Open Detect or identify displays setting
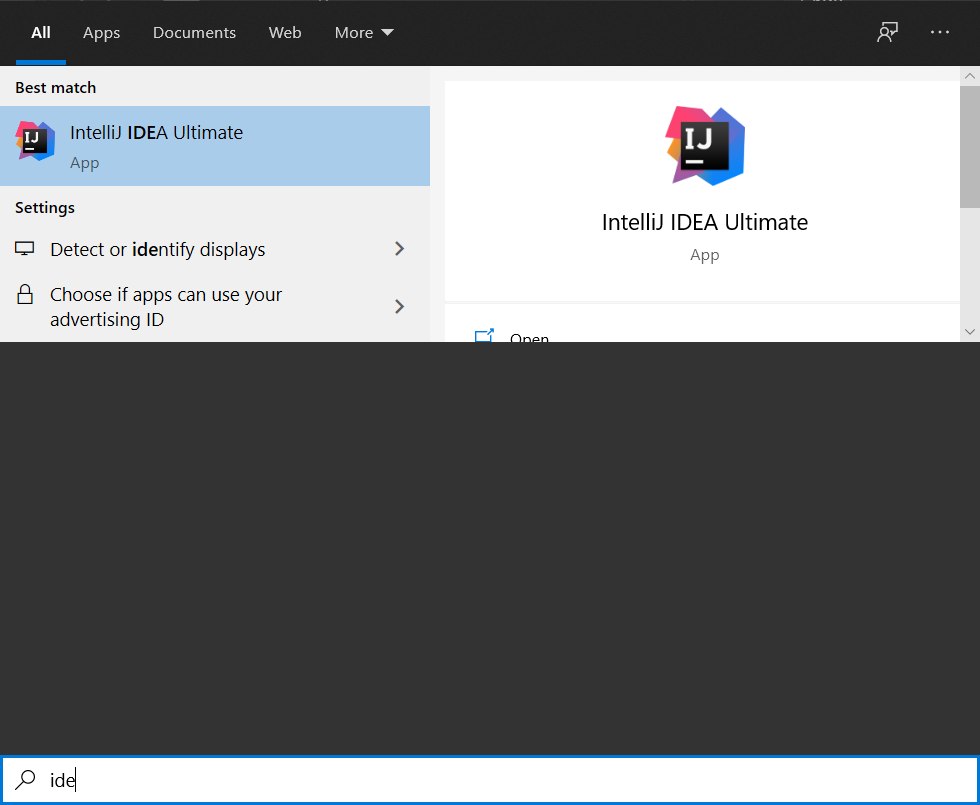Screen dimensions: 980x805 coord(215,249)
